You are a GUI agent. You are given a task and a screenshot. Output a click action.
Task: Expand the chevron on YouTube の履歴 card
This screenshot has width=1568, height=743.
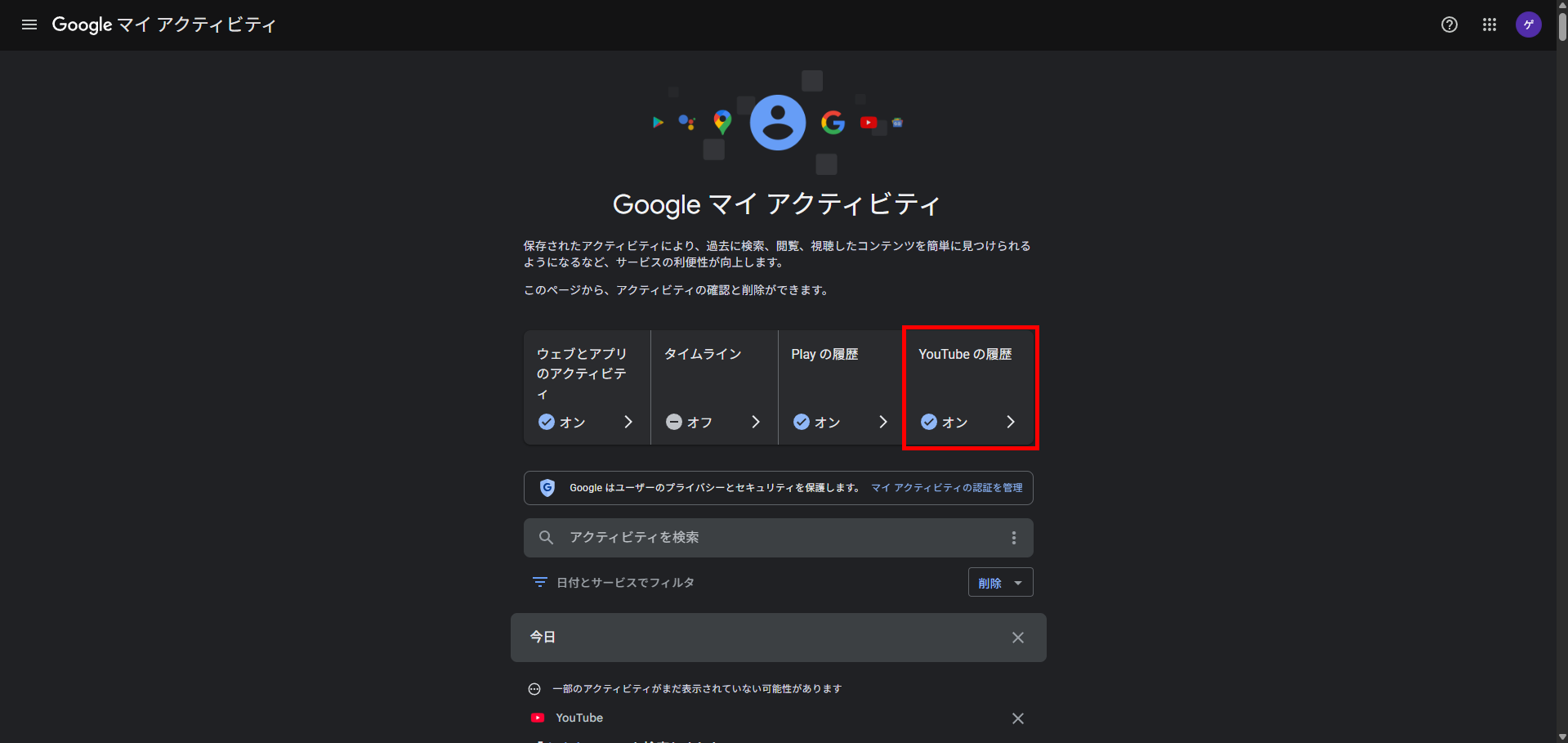[x=1011, y=422]
